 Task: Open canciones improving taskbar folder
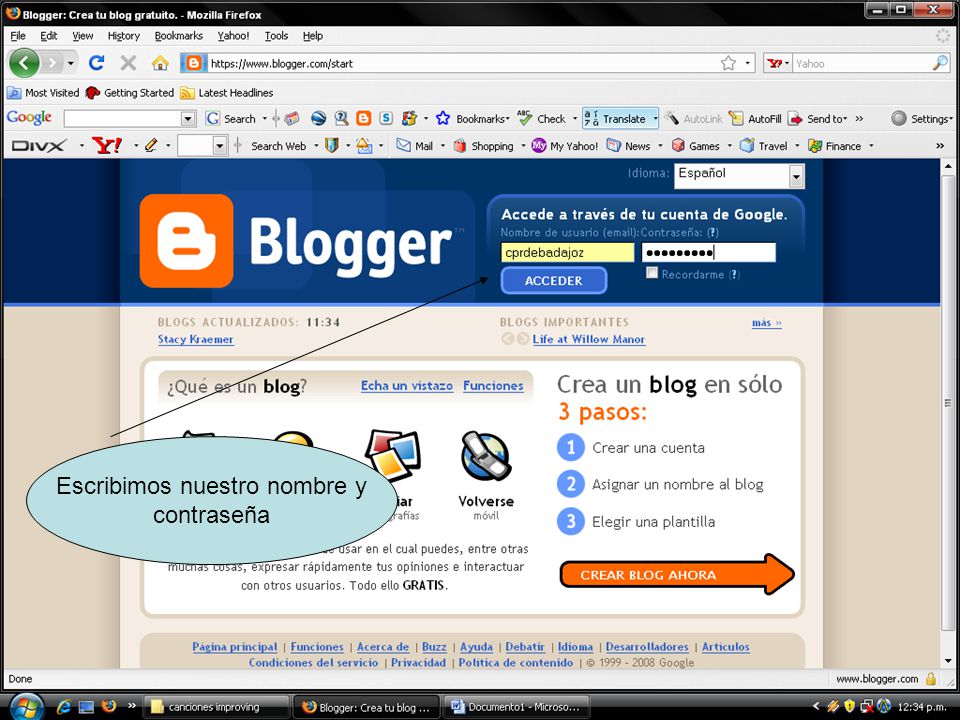coord(216,707)
